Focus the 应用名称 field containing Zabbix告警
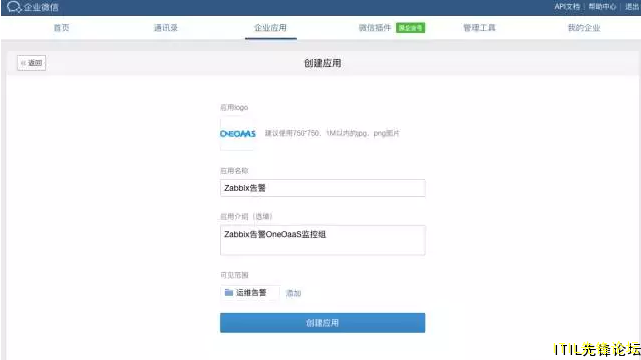 coord(323,188)
